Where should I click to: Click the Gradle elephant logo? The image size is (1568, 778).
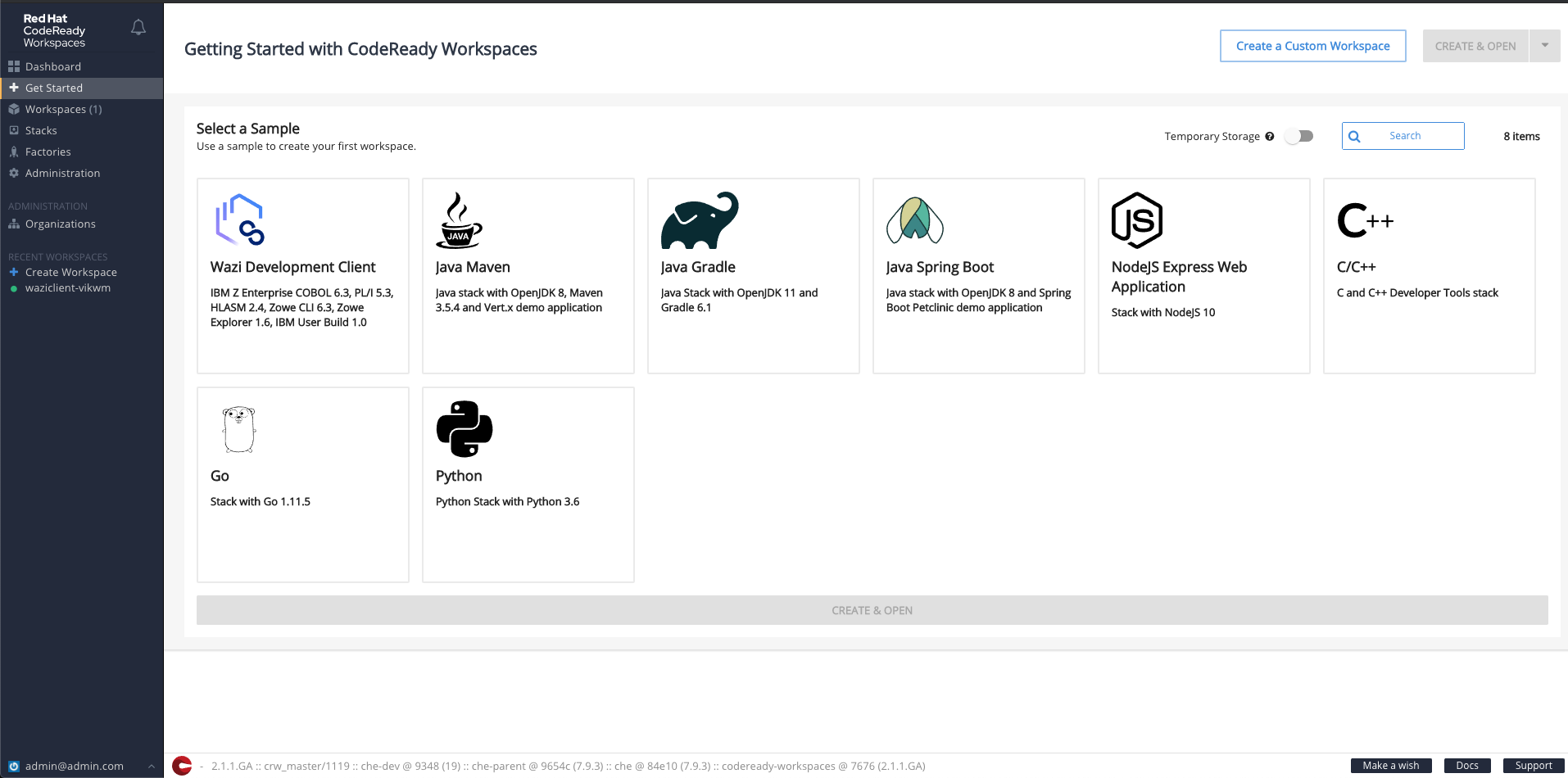pyautogui.click(x=700, y=219)
